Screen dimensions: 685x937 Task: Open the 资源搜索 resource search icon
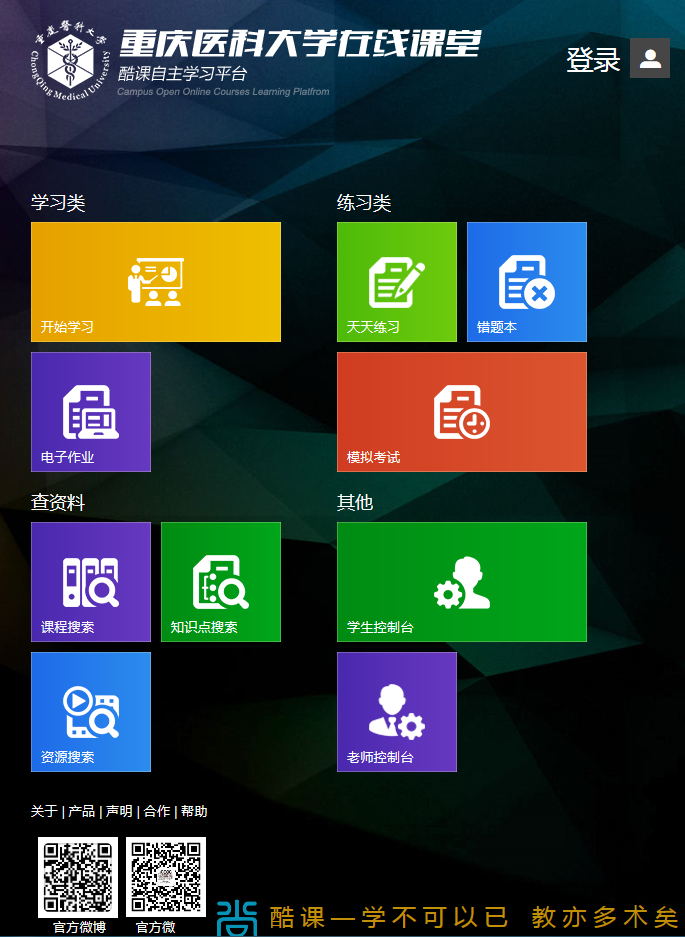click(91, 712)
